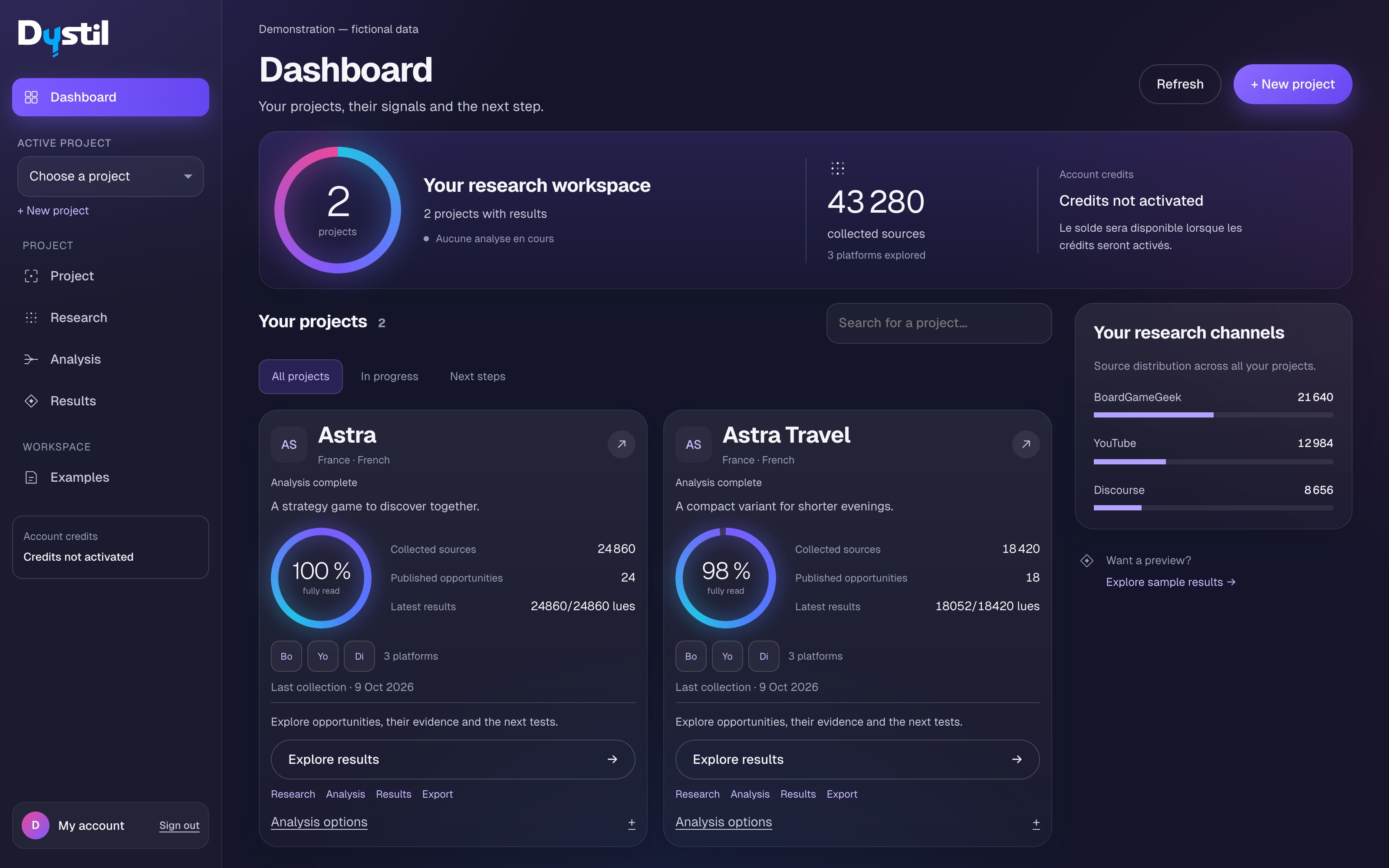
Task: Click the AS avatar on Astra card
Action: click(x=289, y=444)
